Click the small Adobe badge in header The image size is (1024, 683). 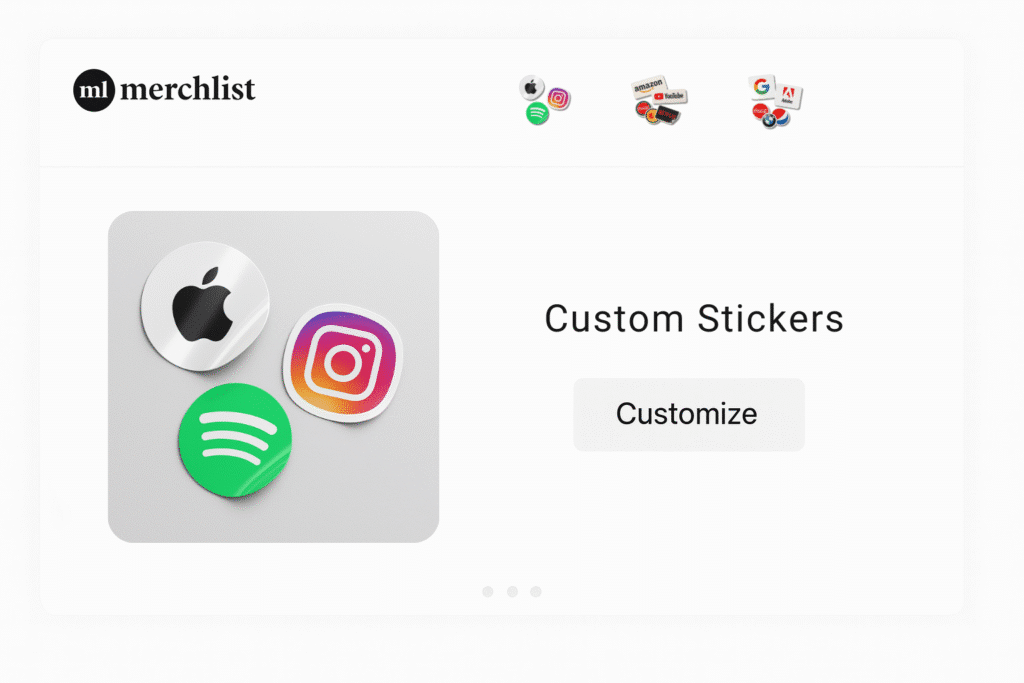788,97
